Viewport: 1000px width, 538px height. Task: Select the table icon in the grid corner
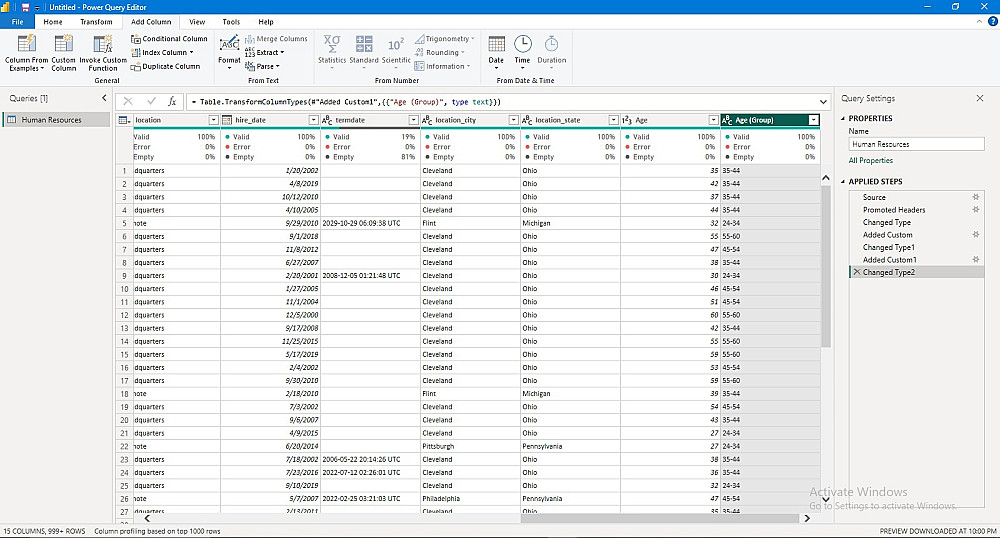click(x=124, y=120)
